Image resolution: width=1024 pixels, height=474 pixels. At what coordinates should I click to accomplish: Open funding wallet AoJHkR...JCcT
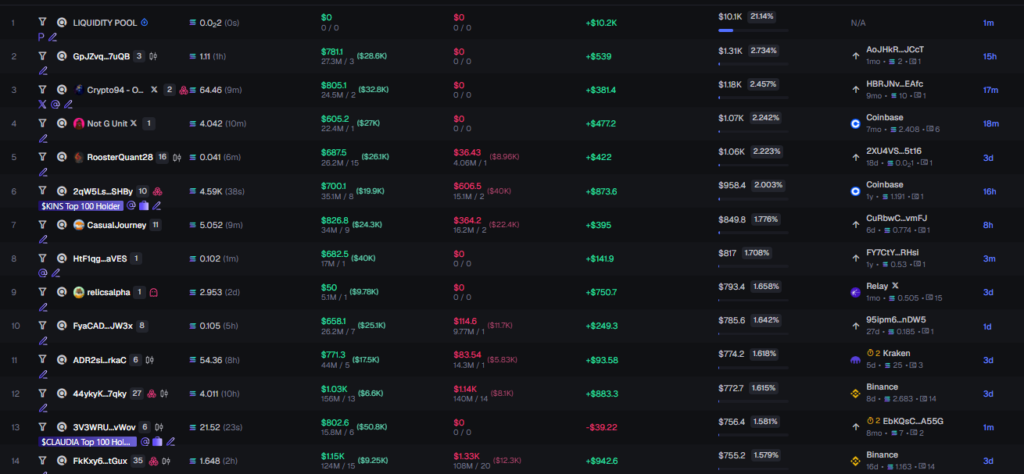895,50
